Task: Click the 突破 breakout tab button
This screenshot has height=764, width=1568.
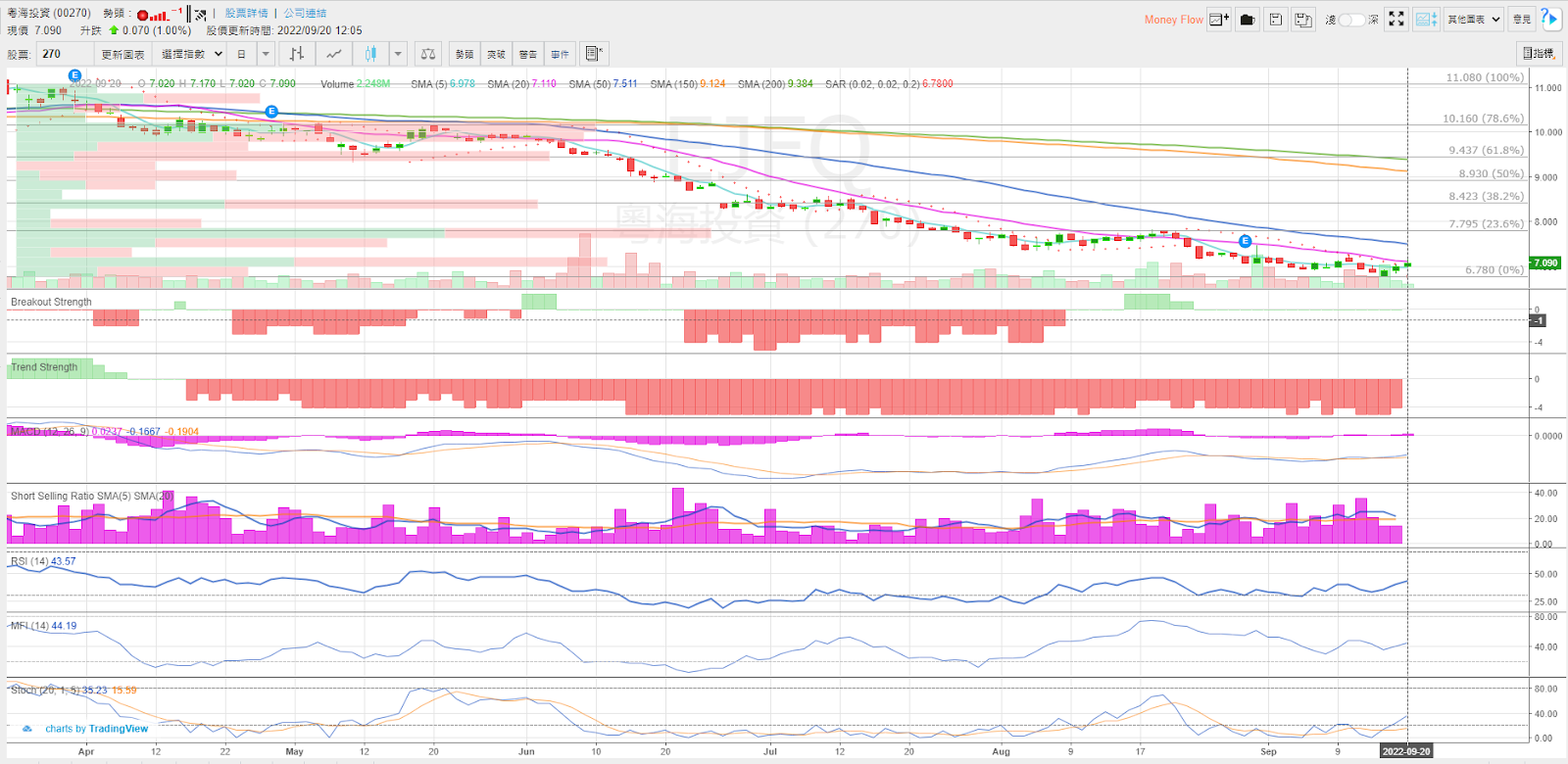Action: [497, 54]
